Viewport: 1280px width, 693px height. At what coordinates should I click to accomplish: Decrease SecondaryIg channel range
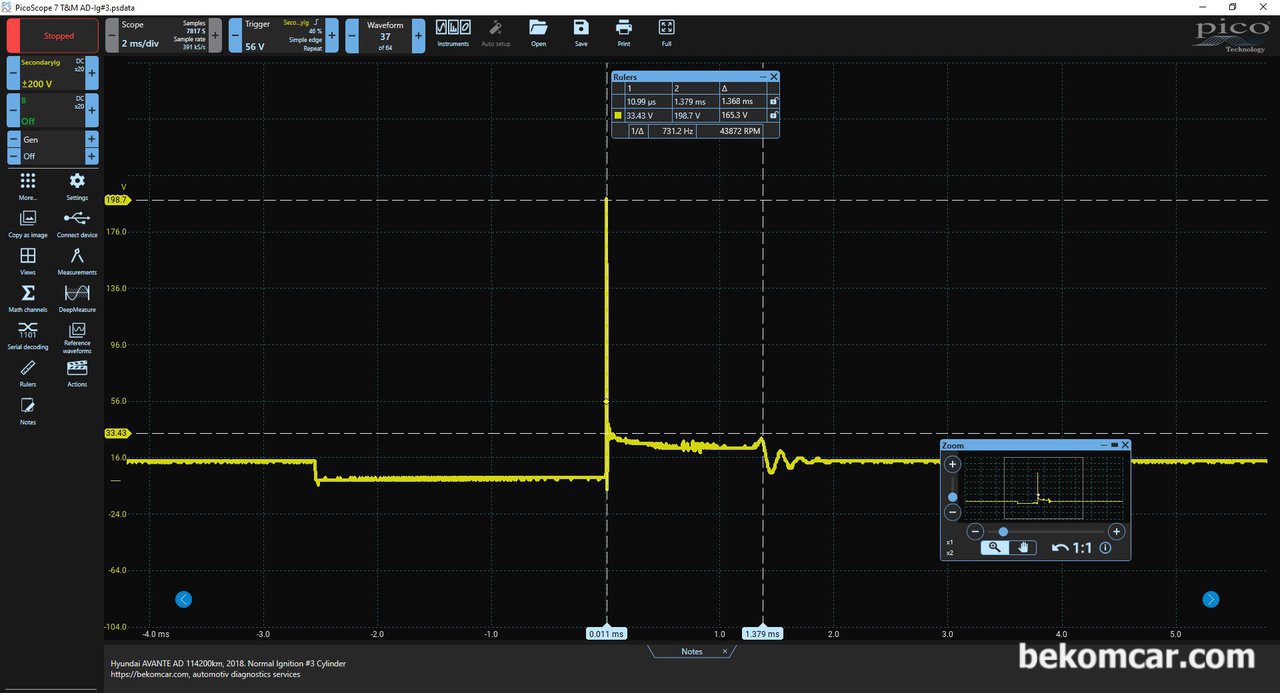14,73
